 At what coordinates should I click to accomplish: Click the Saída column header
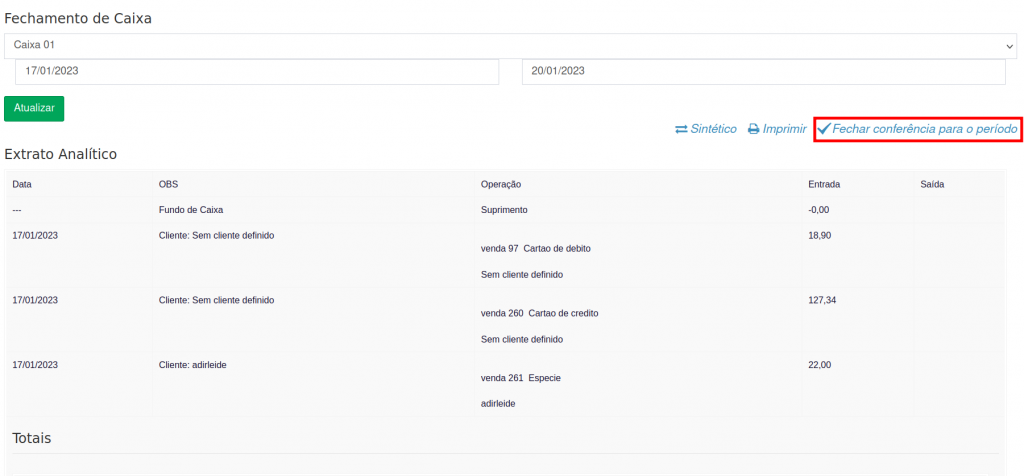(x=932, y=185)
